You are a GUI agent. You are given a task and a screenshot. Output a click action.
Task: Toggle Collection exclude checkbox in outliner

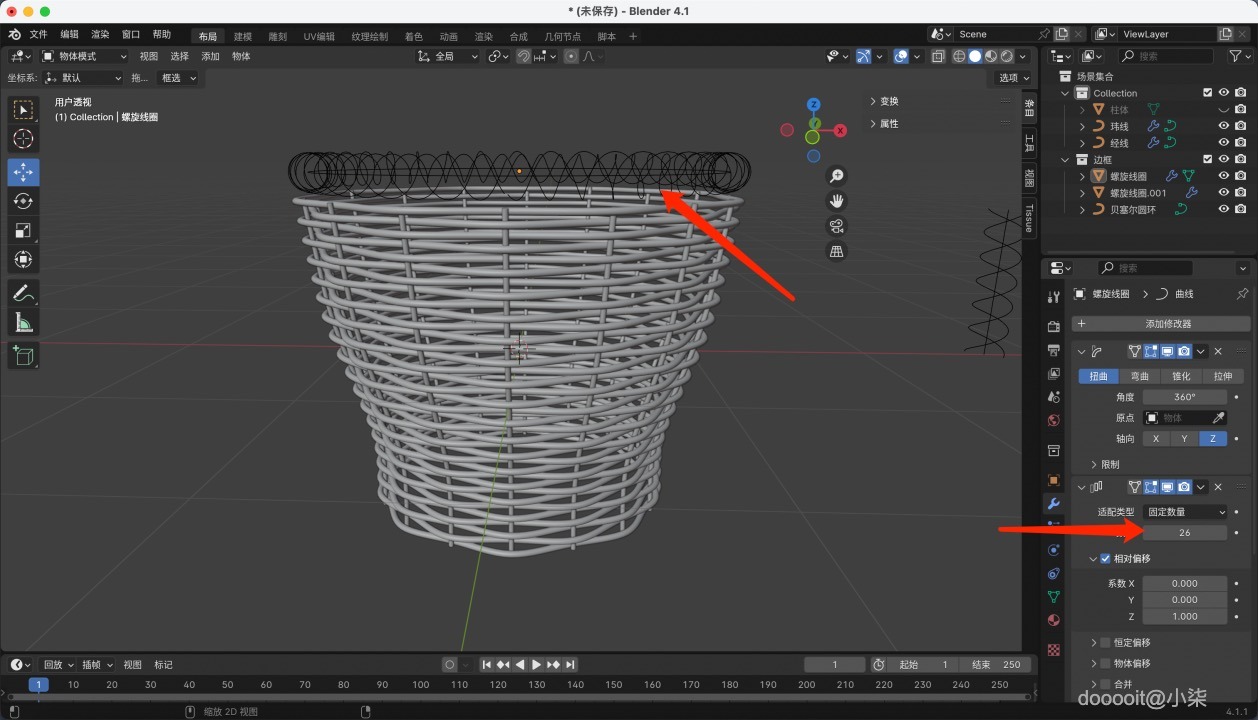(1207, 93)
